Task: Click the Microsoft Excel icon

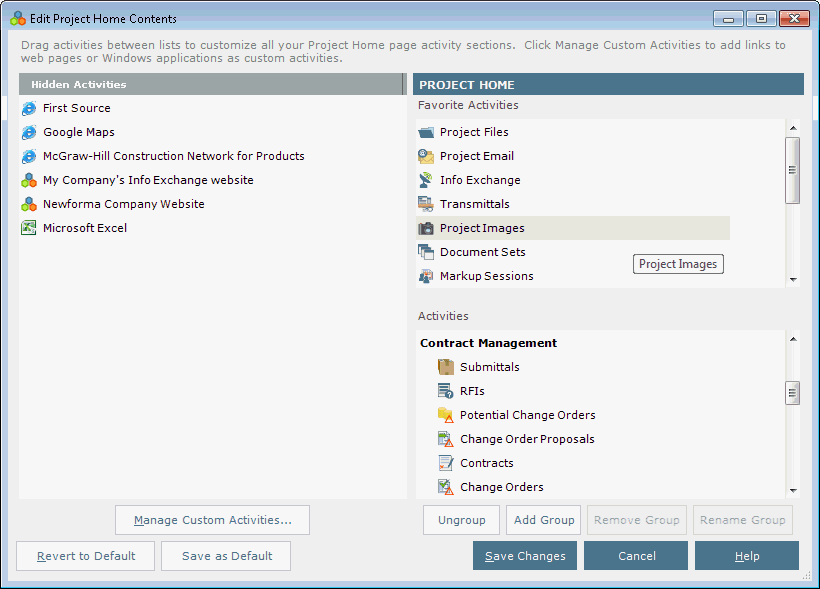Action: 29,228
